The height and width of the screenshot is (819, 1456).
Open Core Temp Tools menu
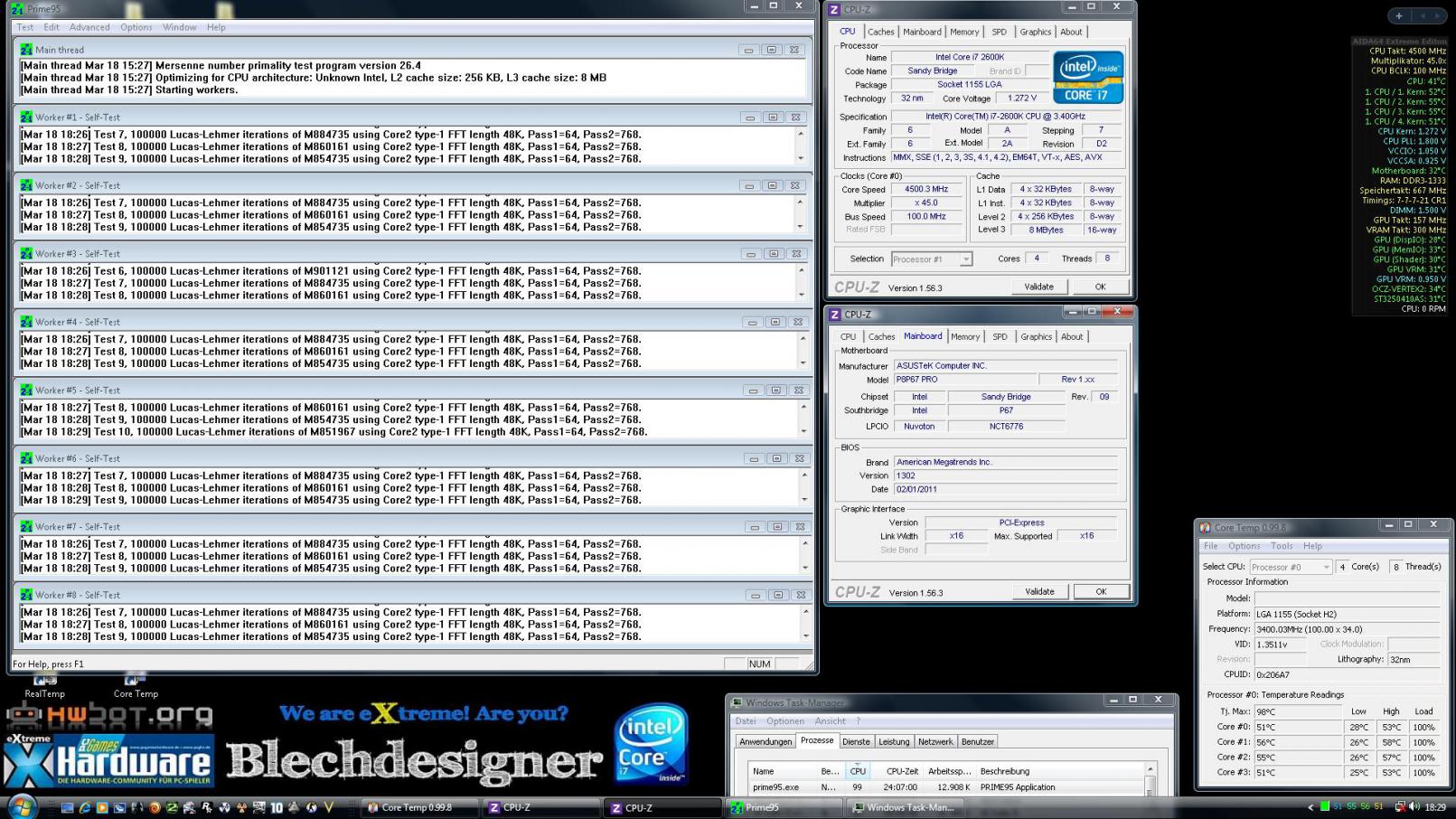1282,546
